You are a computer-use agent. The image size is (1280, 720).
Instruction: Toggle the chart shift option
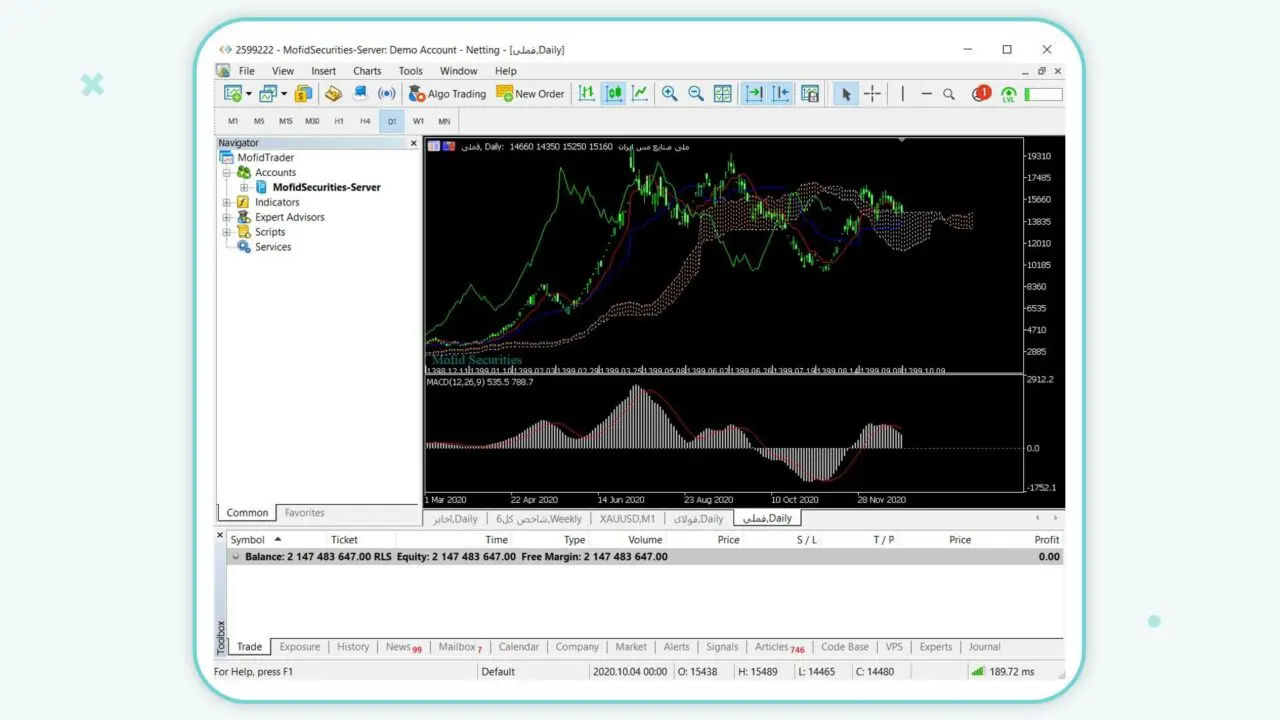(780, 94)
